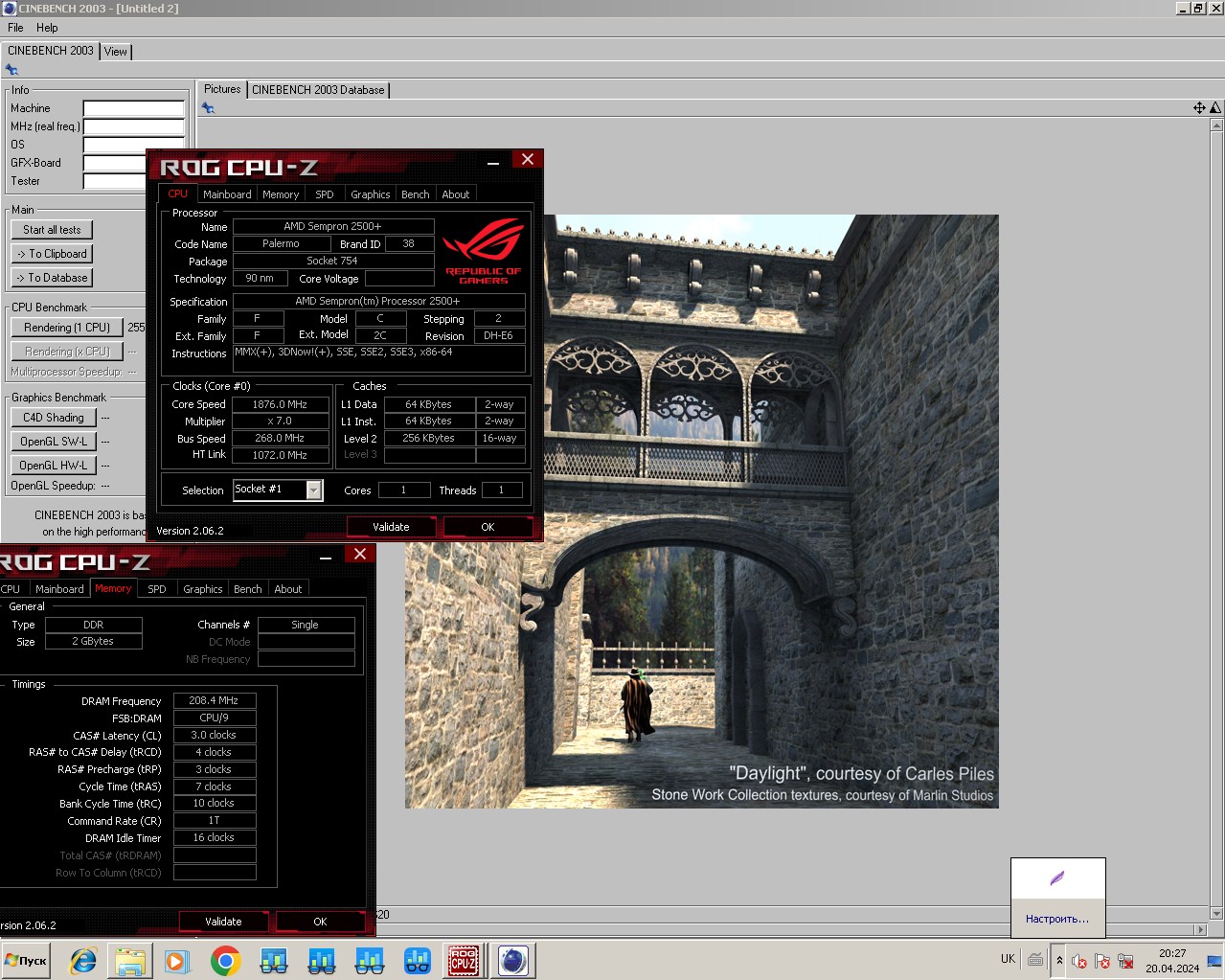Click the MHz (real freq.) input field
Screen dimensions: 1225x980
(133, 126)
